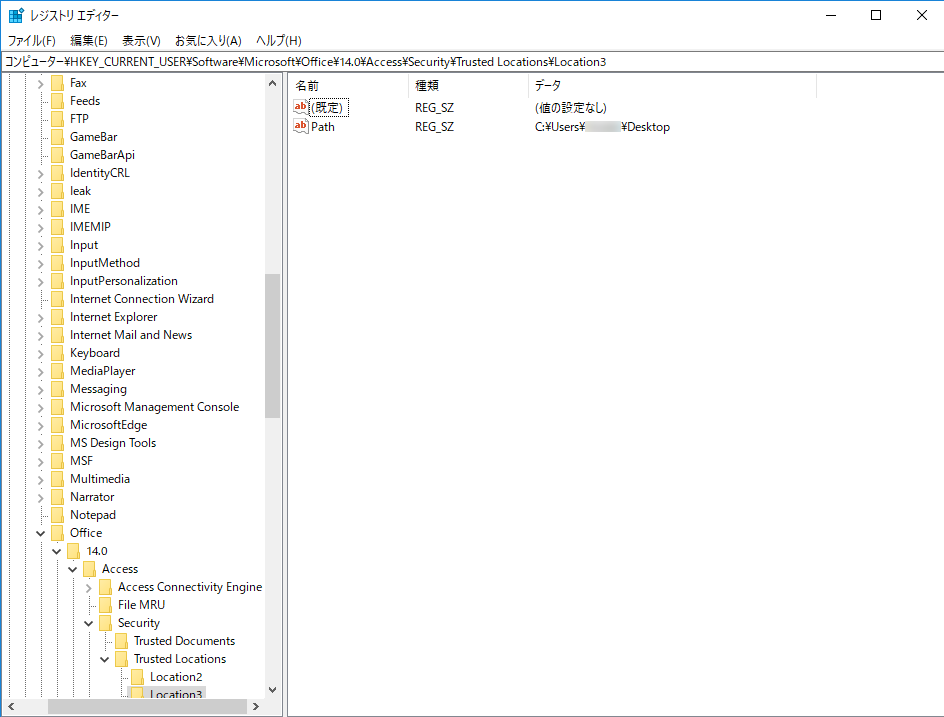Maximize the Registry Editor window
Image resolution: width=944 pixels, height=717 pixels.
point(876,15)
